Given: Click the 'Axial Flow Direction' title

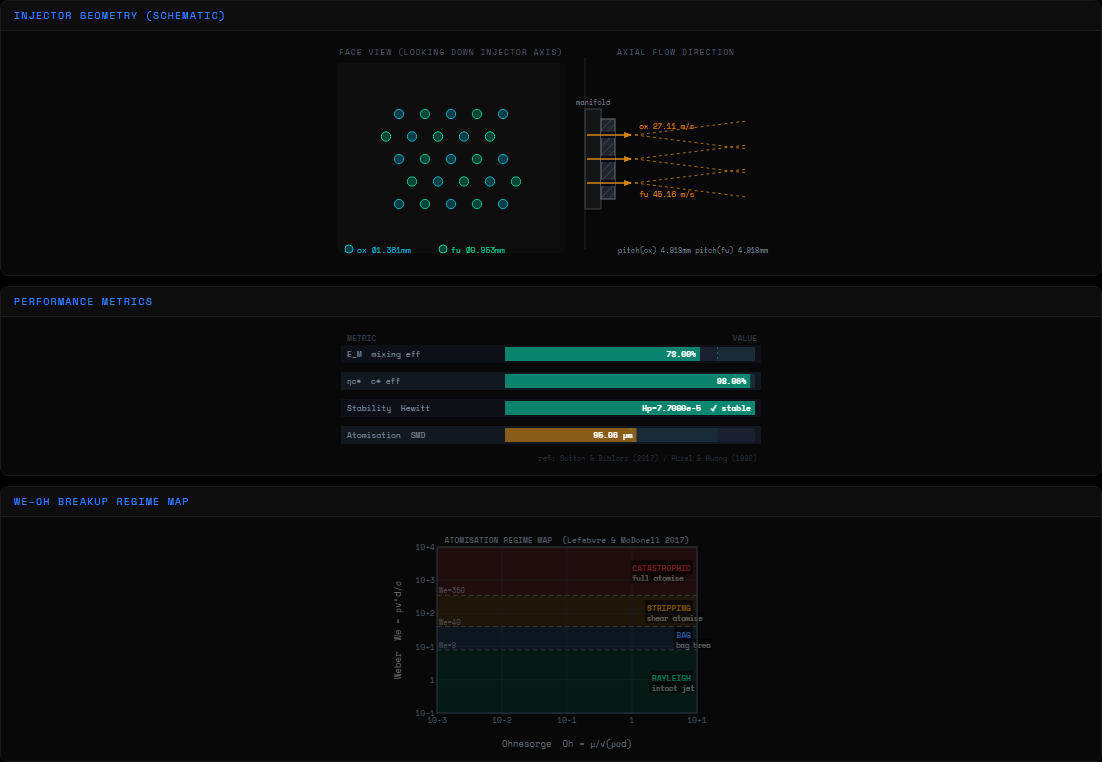Looking at the screenshot, I should point(675,52).
